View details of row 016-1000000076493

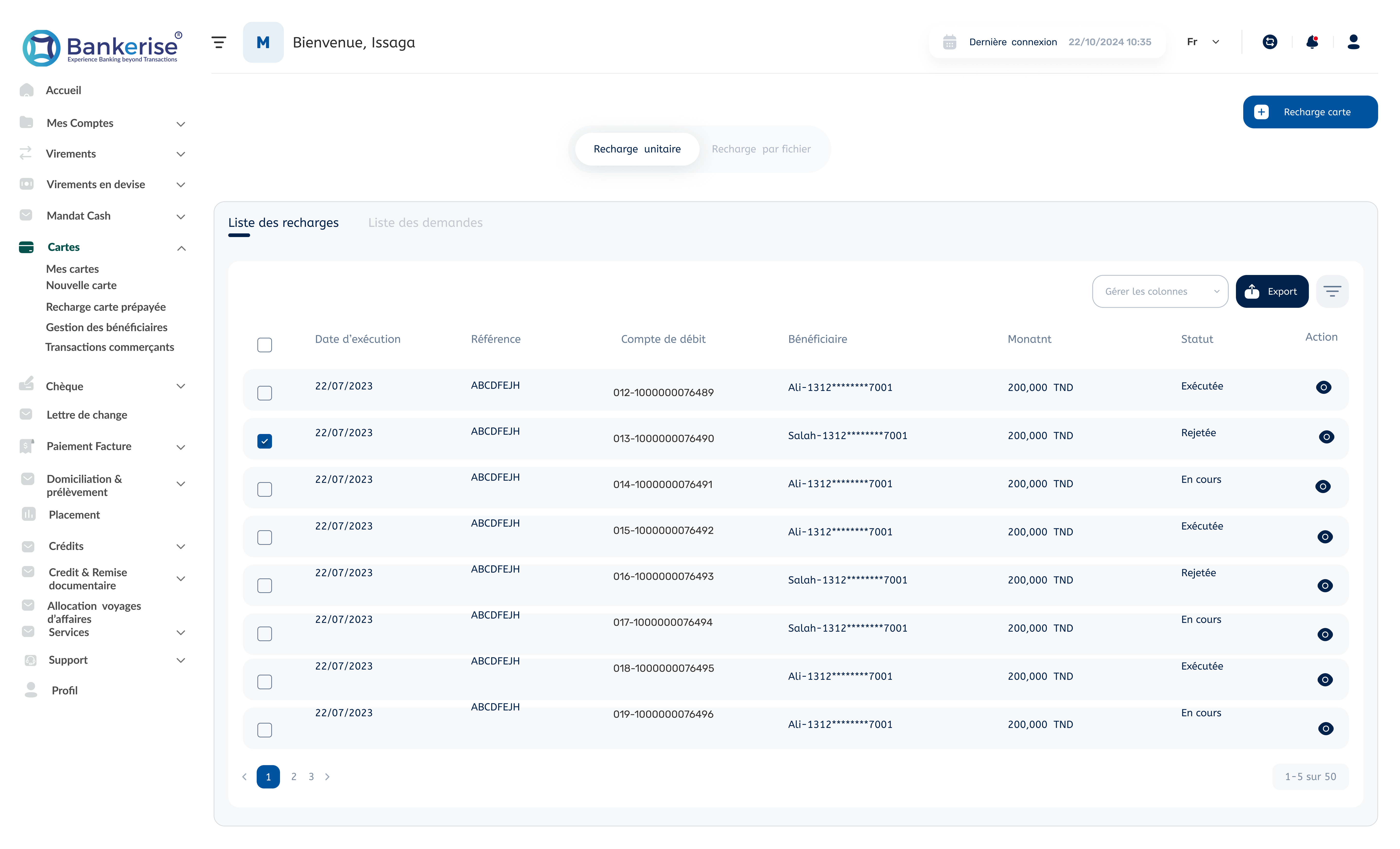[x=1325, y=586]
